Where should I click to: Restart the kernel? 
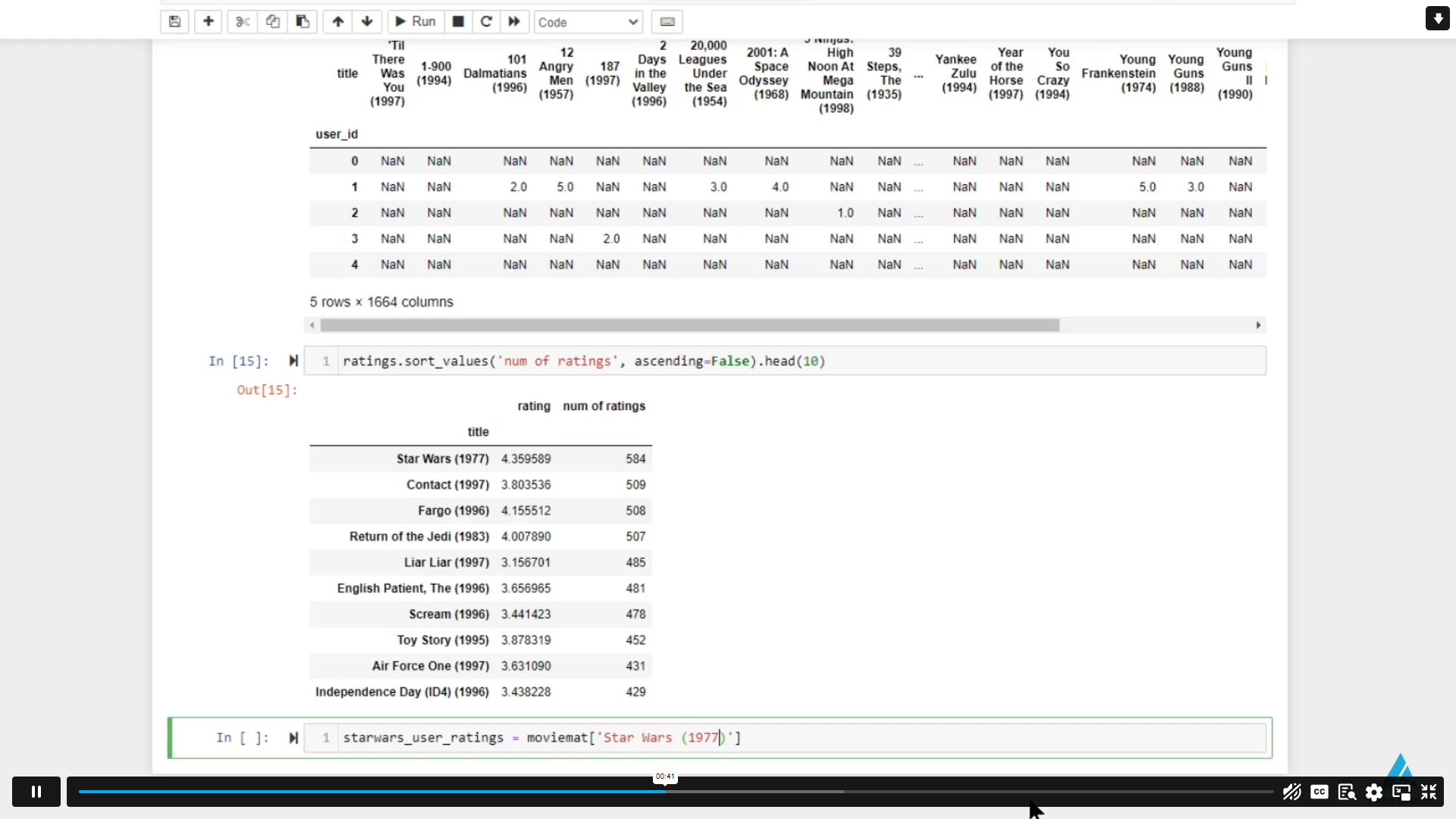click(x=486, y=22)
